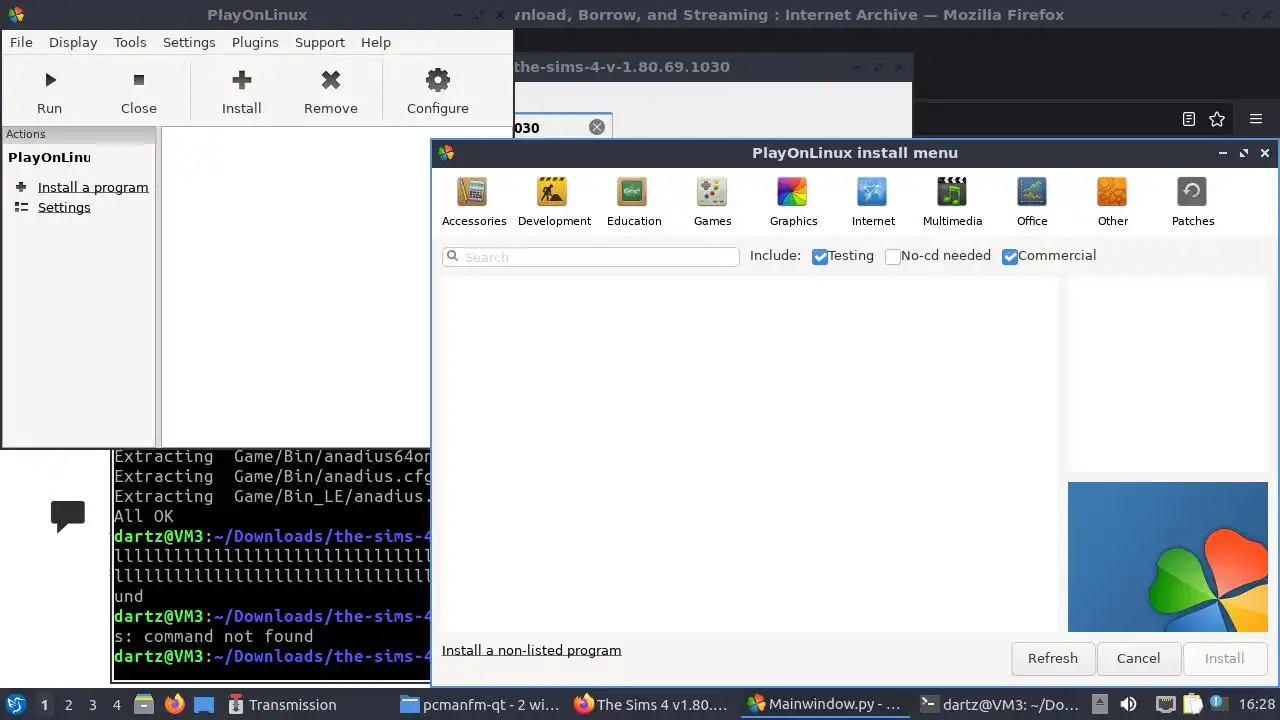Launch file manager from taskbar quick launch
Screen dimensions: 1280x720
tap(143, 704)
